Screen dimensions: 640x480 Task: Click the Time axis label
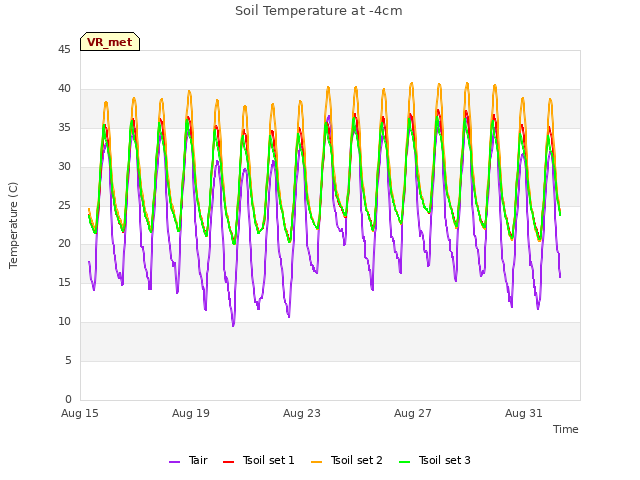point(566,429)
